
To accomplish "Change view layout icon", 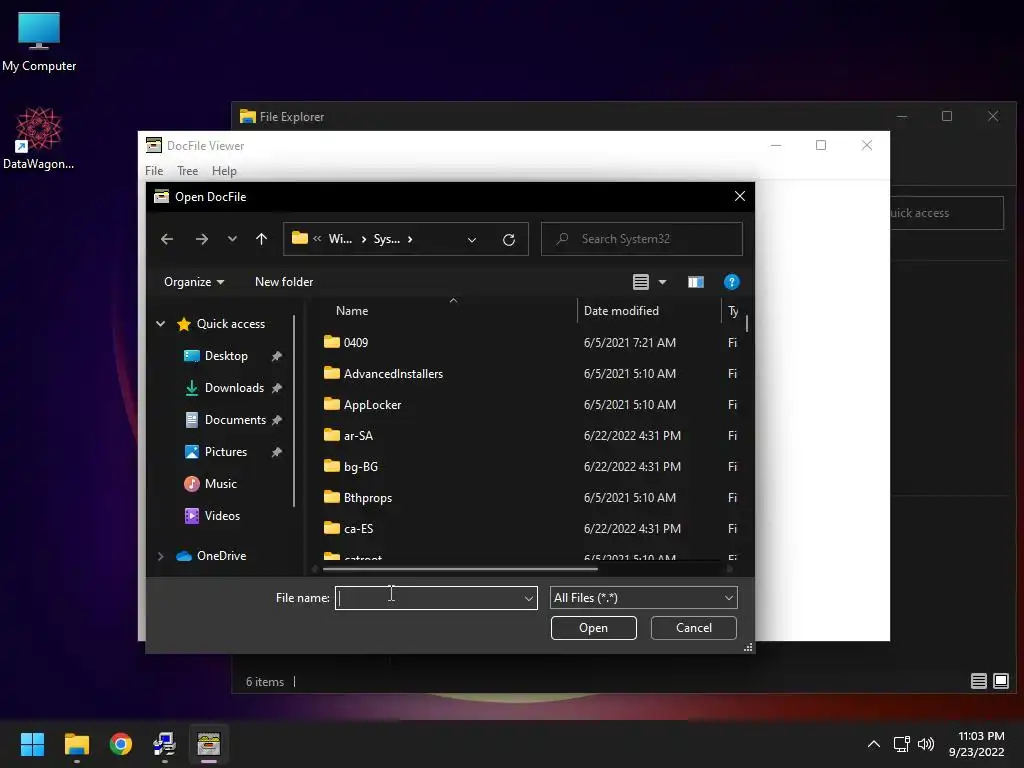I will (x=641, y=282).
